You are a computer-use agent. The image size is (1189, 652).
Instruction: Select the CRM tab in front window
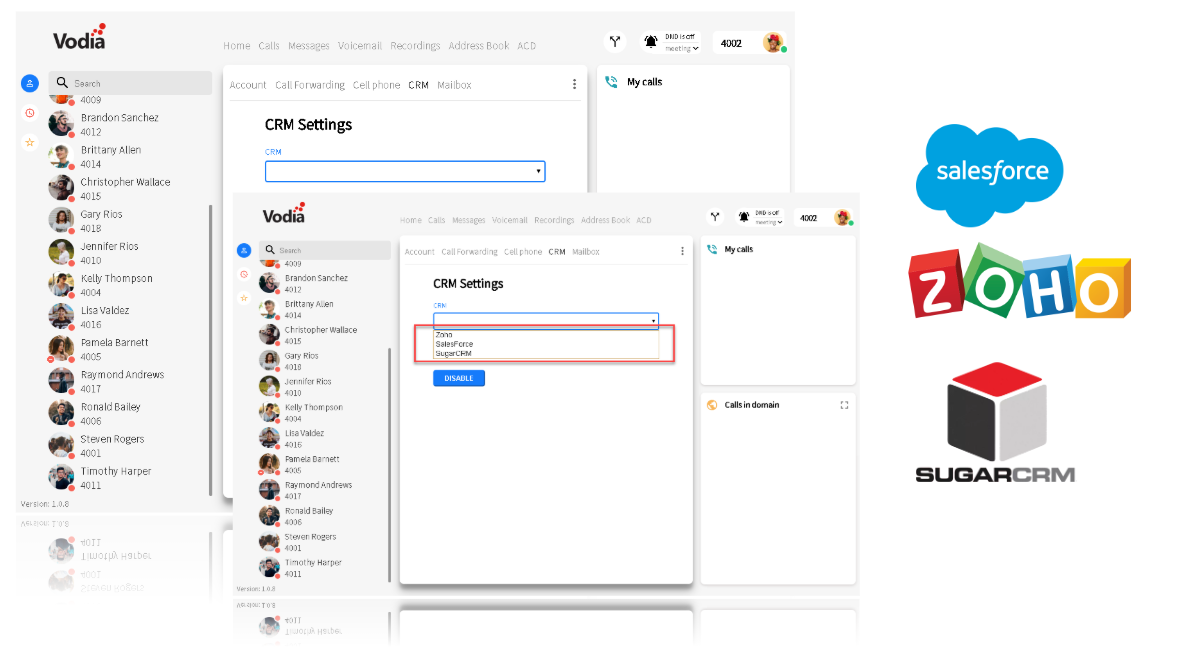[557, 252]
